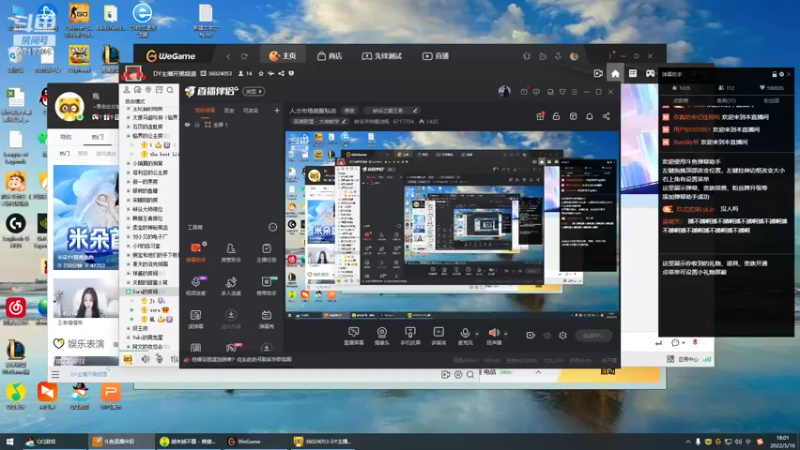
Task: Open the gift box icon above preview
Action: click(540, 116)
